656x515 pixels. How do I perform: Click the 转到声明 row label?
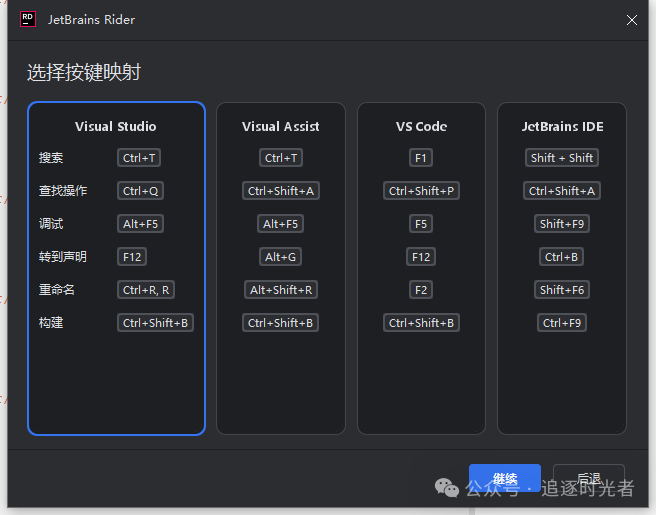tap(63, 256)
